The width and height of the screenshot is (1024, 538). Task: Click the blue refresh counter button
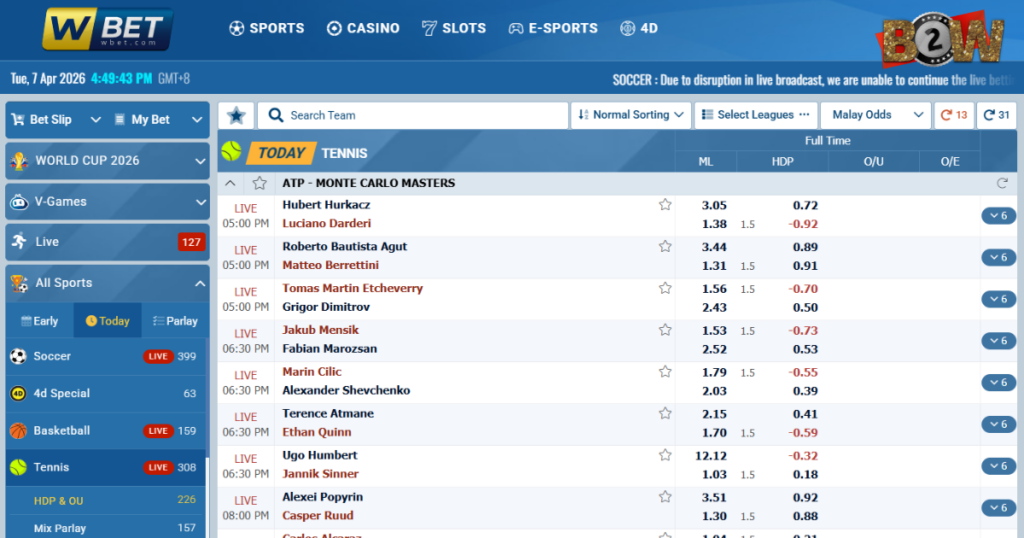997,115
